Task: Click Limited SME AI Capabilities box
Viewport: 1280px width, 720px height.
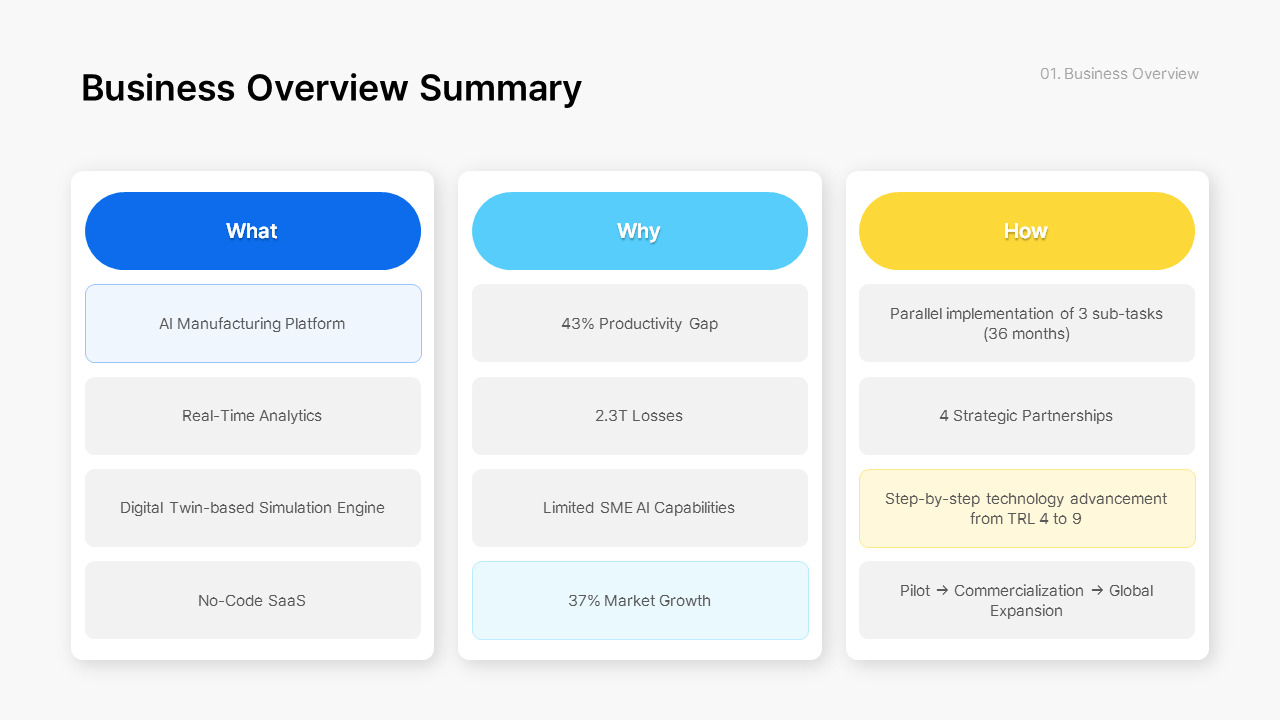Action: tap(640, 508)
